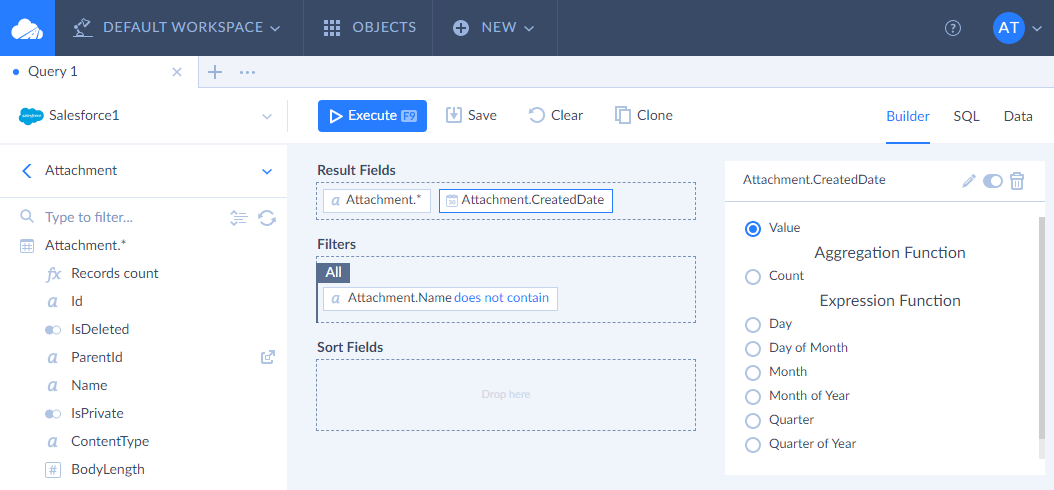
Task: Select the Quarter radio option
Action: point(753,420)
